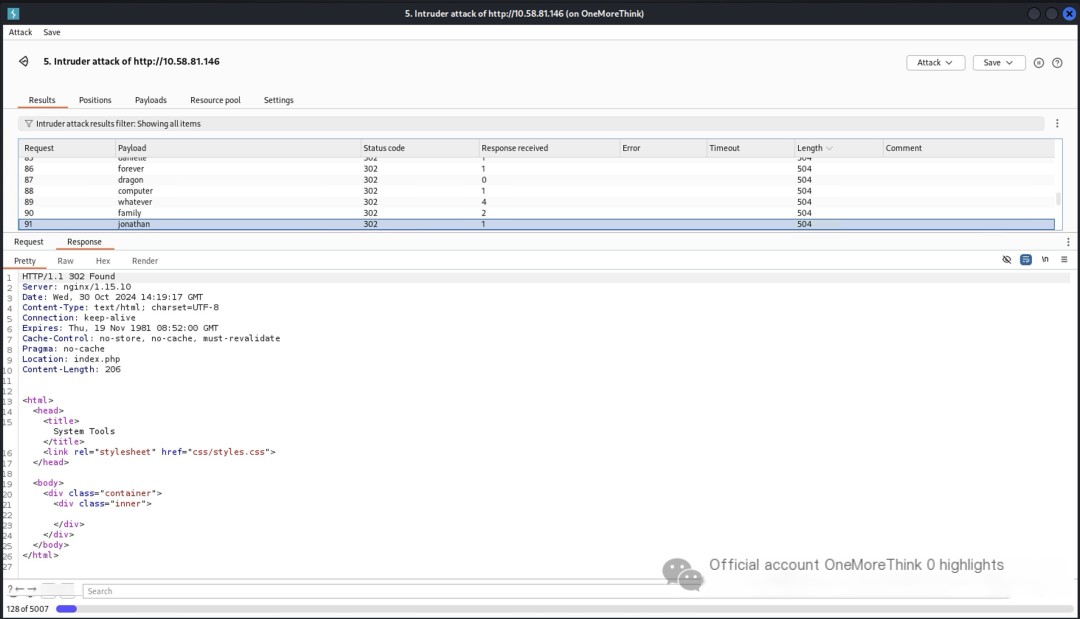Select the Response message tab

tap(84, 242)
